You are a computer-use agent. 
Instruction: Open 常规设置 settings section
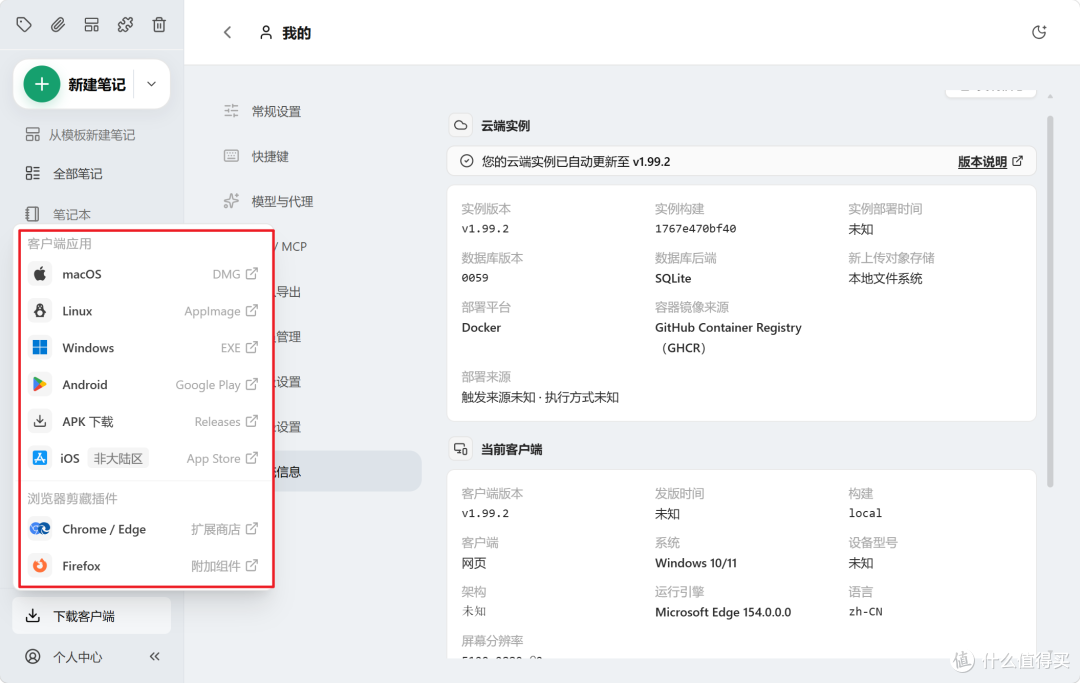click(x=263, y=112)
